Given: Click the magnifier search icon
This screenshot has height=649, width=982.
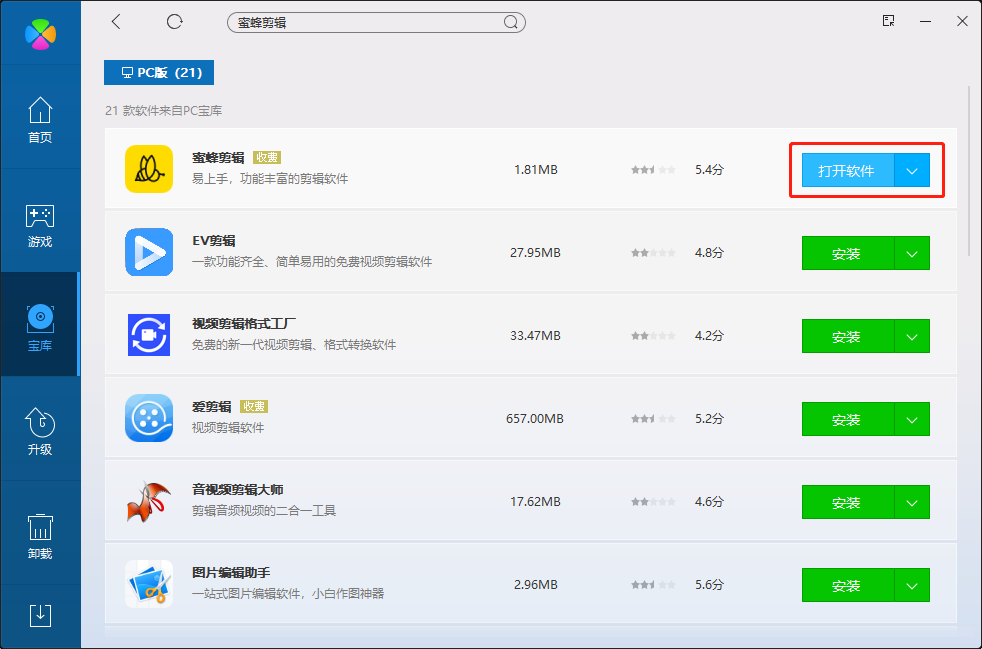Looking at the screenshot, I should [x=510, y=22].
